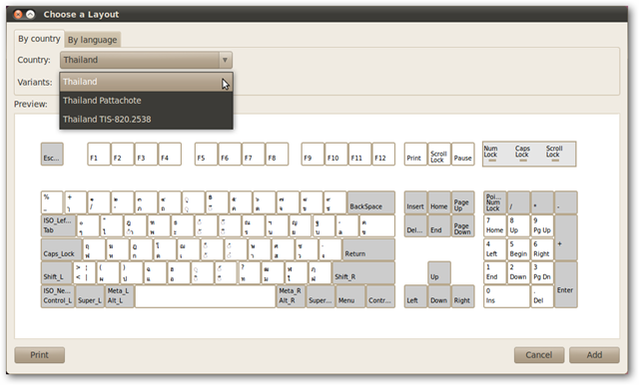Click the numpad Num Lock key

(495, 202)
